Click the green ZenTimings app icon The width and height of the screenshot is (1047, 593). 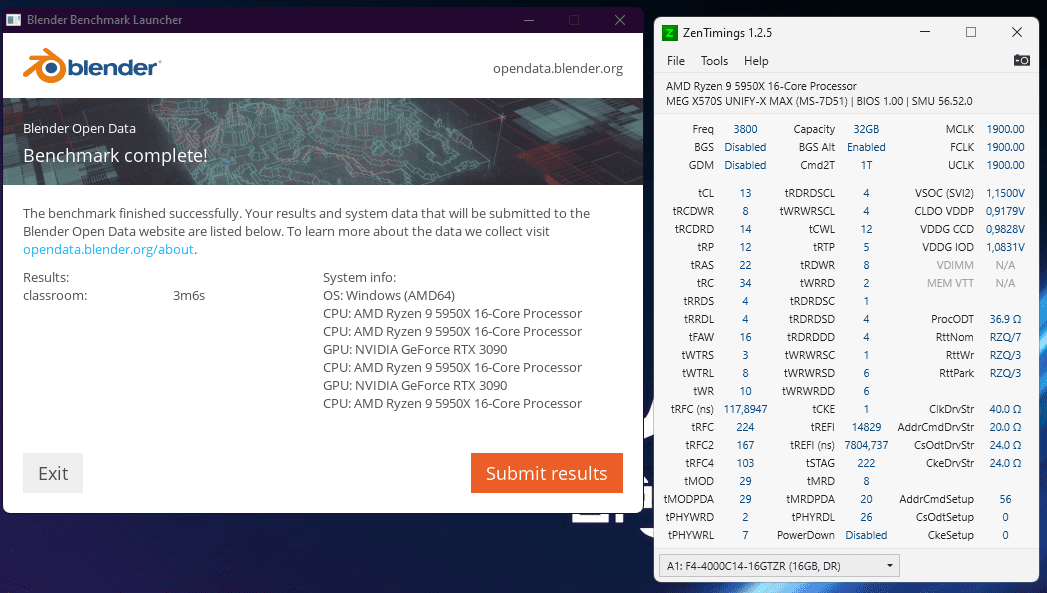[669, 33]
